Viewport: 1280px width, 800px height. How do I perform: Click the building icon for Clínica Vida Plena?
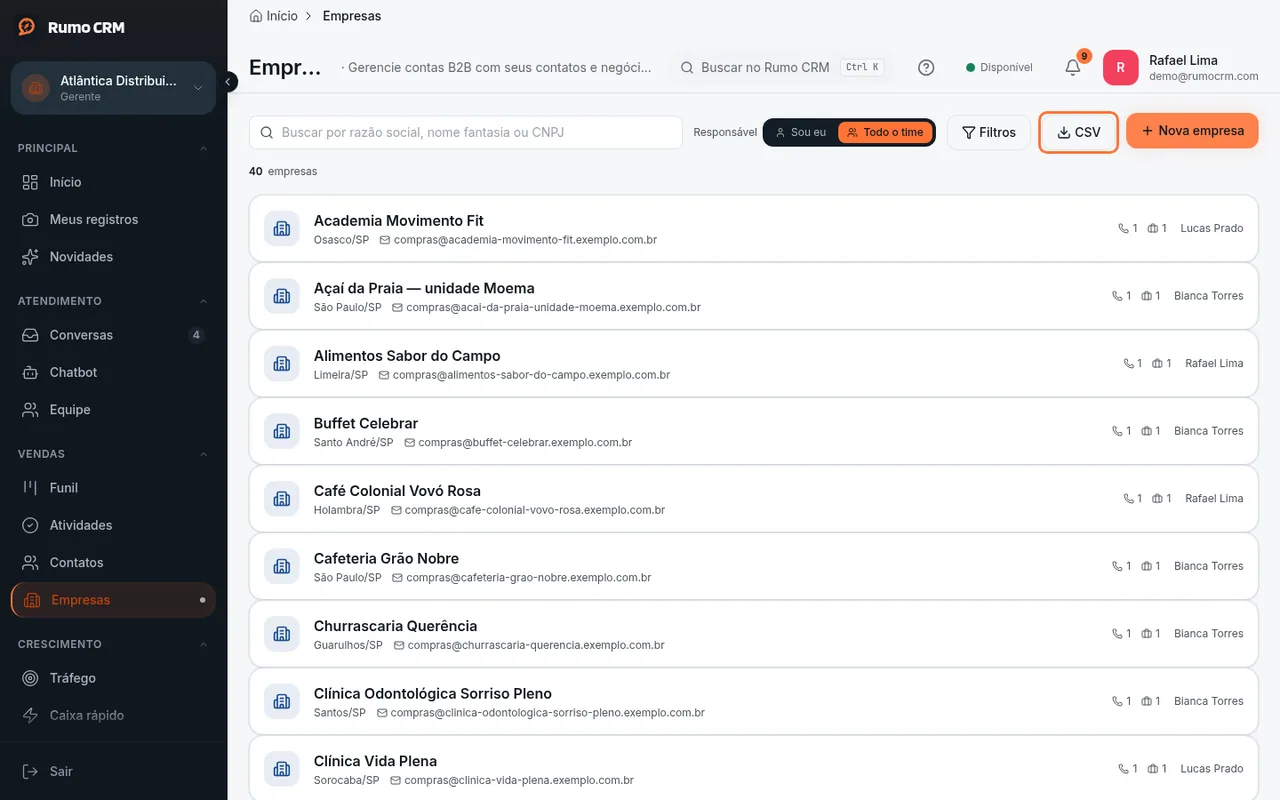click(x=282, y=769)
